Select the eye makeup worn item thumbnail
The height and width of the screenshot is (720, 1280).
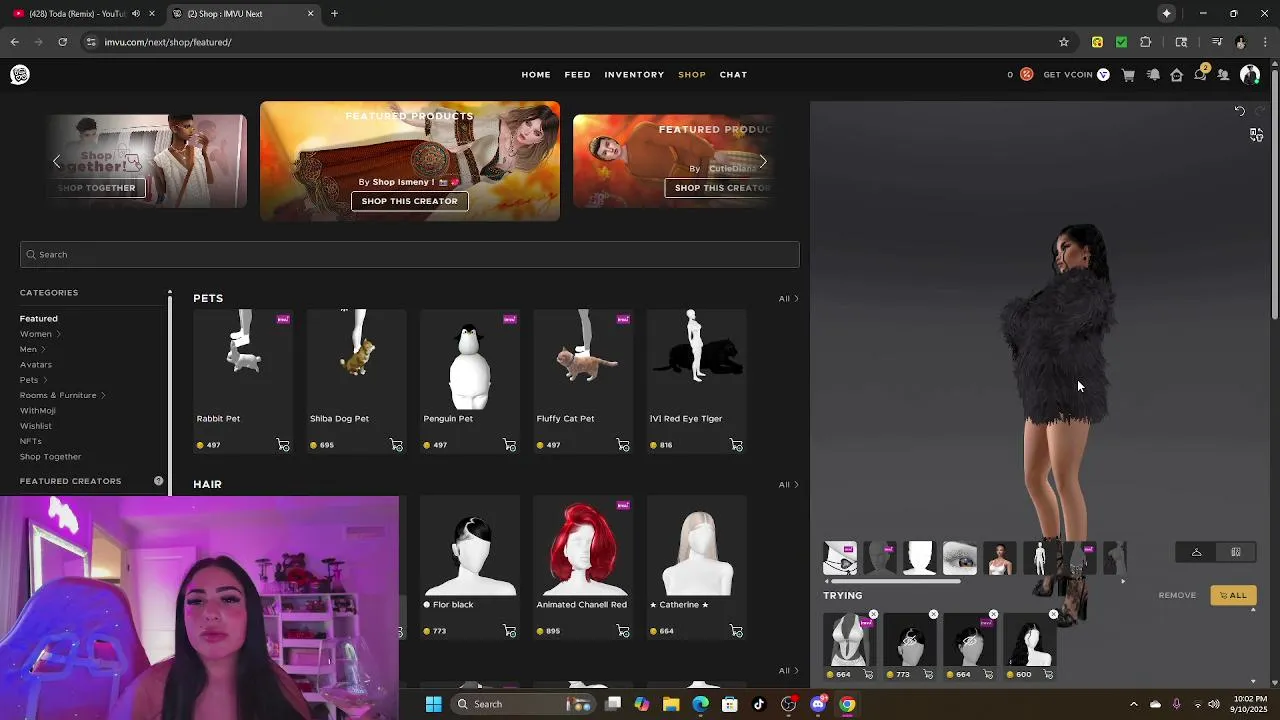click(959, 558)
